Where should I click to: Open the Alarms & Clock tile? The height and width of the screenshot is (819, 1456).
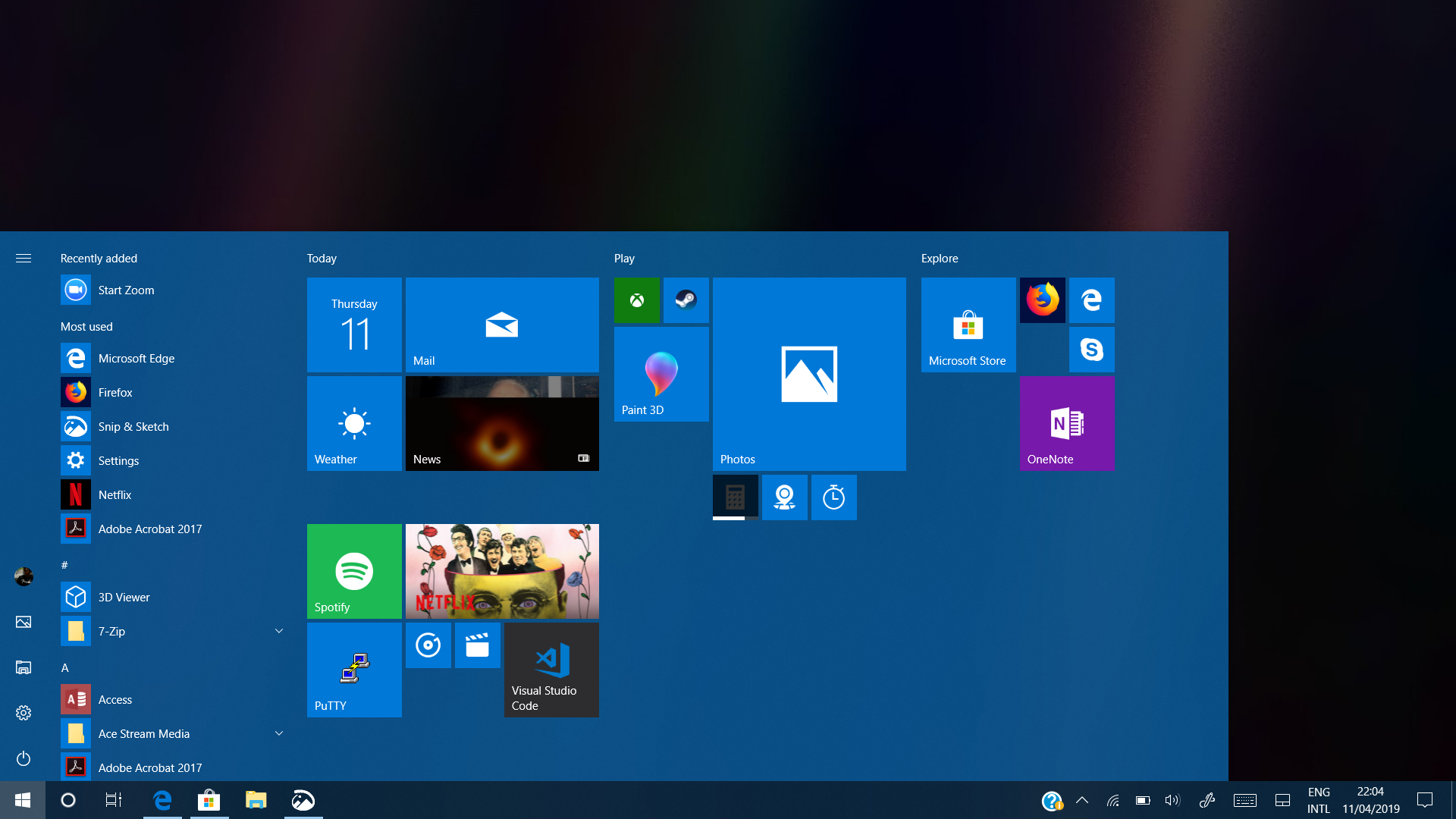pyautogui.click(x=834, y=497)
